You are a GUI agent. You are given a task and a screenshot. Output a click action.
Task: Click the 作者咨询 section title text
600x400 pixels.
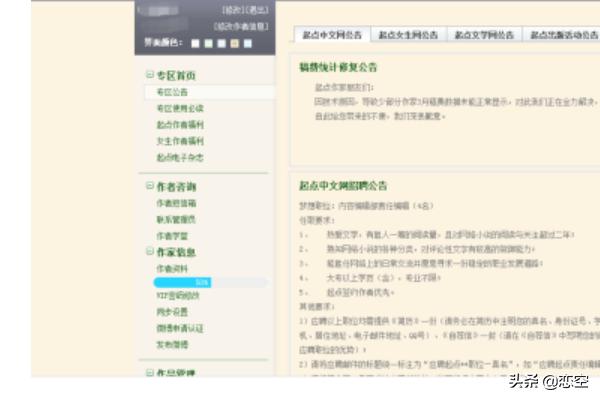(x=176, y=187)
